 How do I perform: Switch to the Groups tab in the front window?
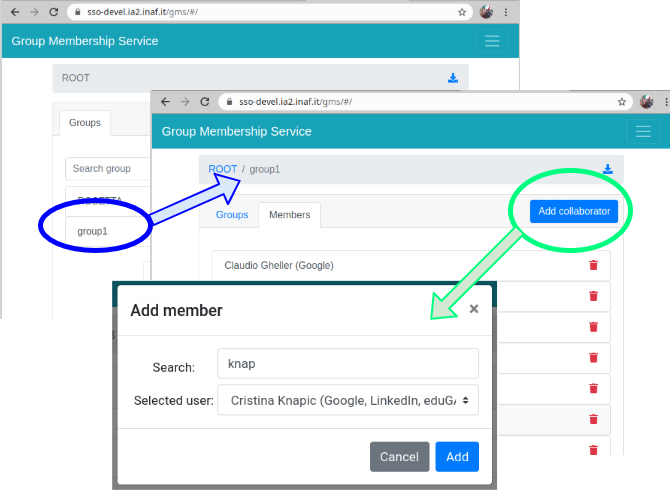coord(232,215)
